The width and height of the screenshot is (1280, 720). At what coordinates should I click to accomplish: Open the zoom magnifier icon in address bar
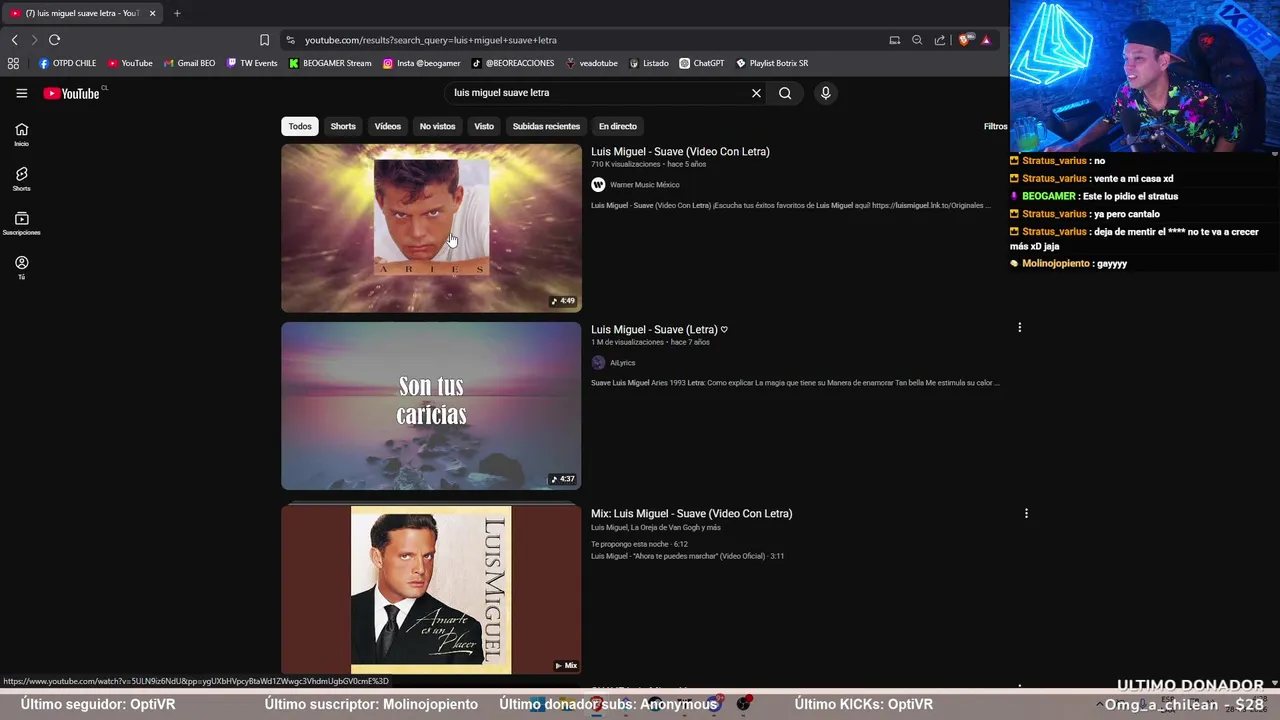click(x=917, y=40)
